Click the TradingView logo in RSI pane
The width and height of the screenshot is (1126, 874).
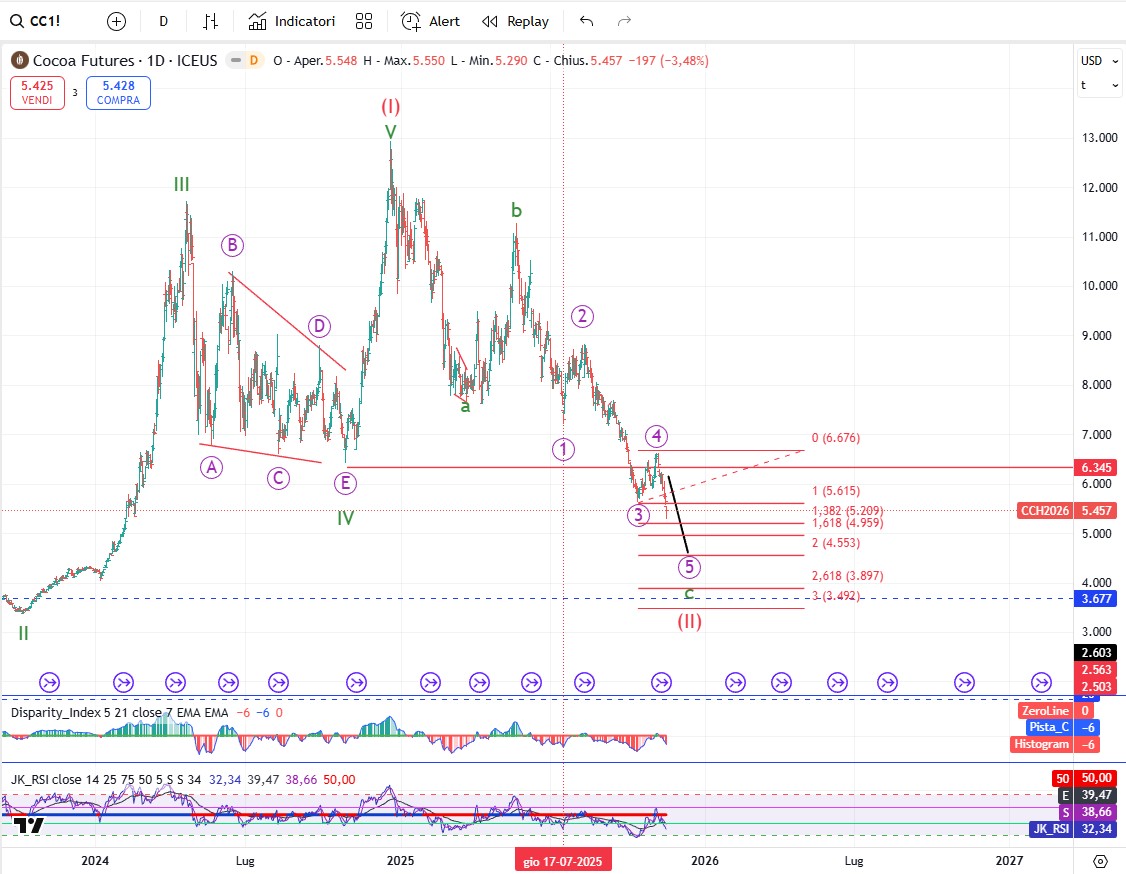[29, 825]
